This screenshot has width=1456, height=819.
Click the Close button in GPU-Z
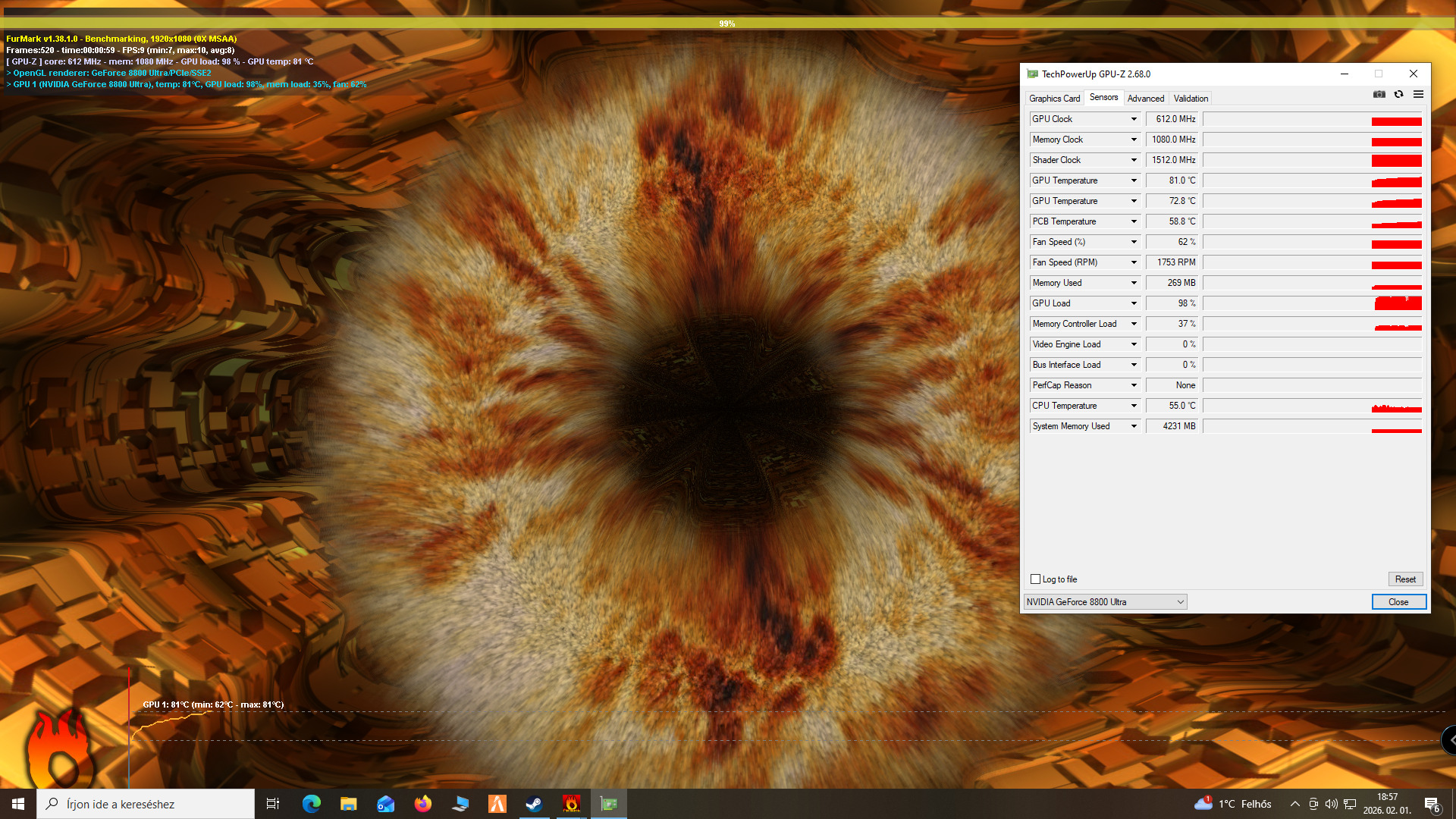1398,602
